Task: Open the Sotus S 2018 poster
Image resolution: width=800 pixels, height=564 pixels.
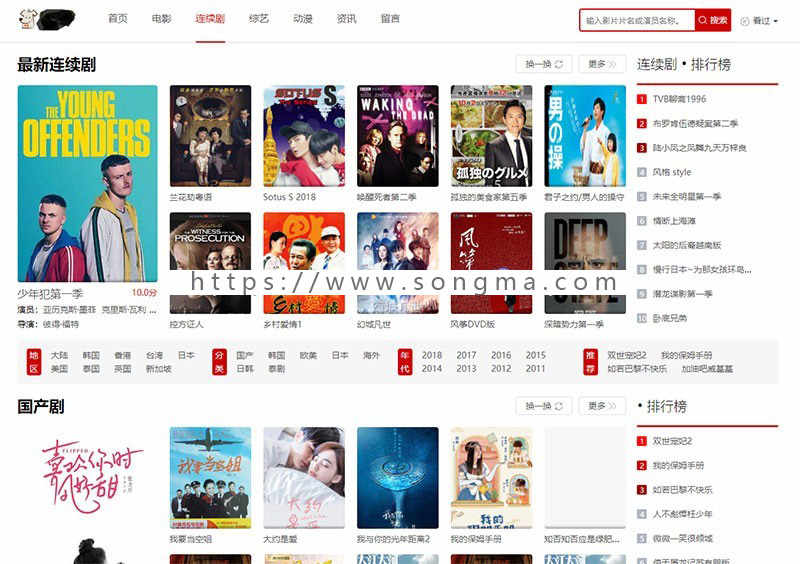Action: [x=304, y=136]
